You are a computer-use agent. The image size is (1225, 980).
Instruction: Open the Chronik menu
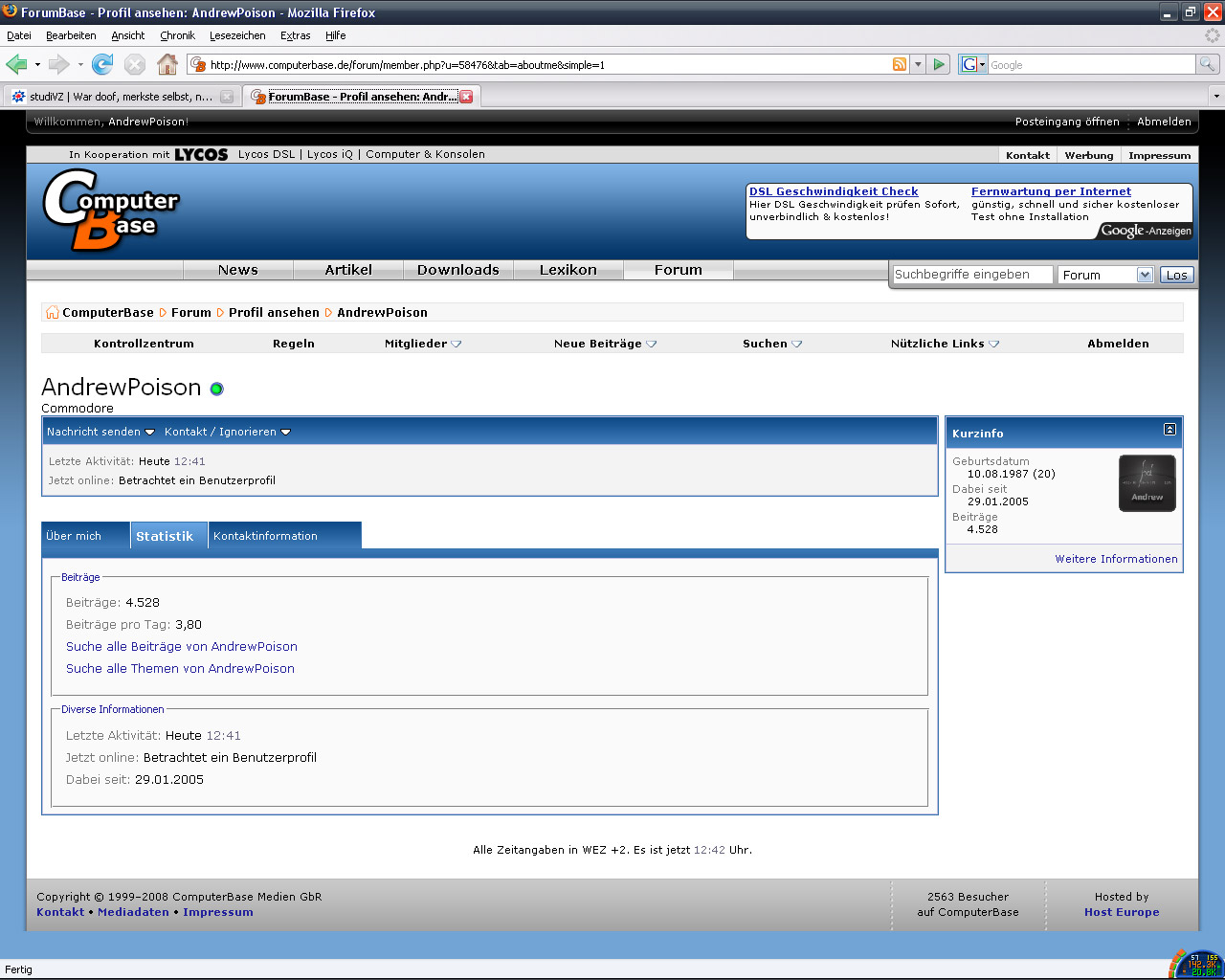[177, 35]
